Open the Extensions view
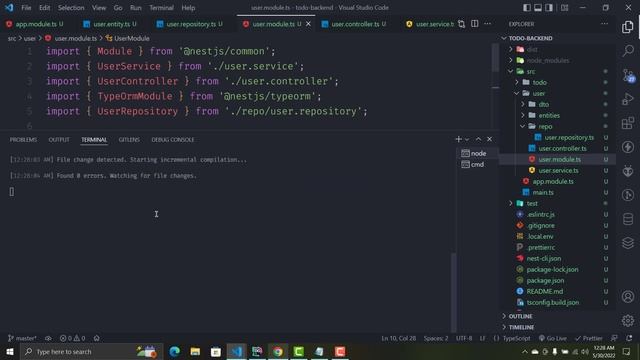The image size is (640, 360). point(628,123)
